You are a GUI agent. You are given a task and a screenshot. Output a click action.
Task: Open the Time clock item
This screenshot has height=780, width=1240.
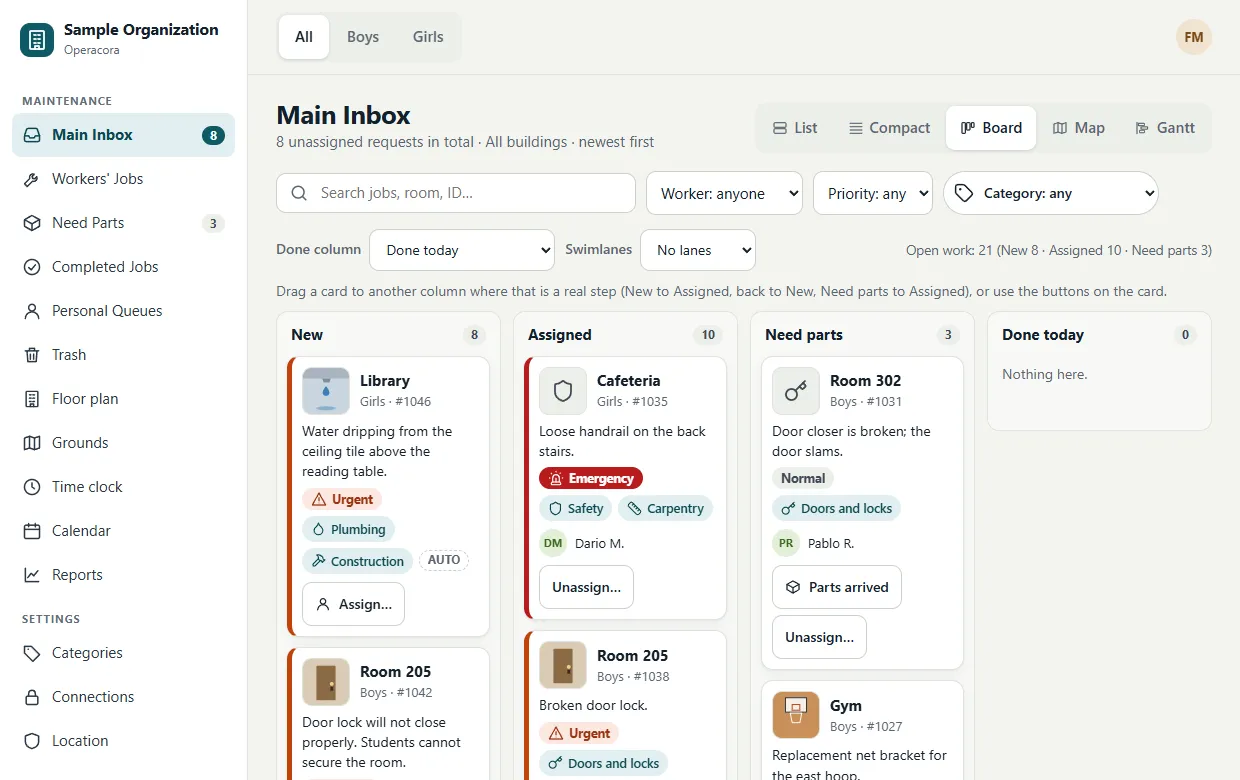coord(123,487)
